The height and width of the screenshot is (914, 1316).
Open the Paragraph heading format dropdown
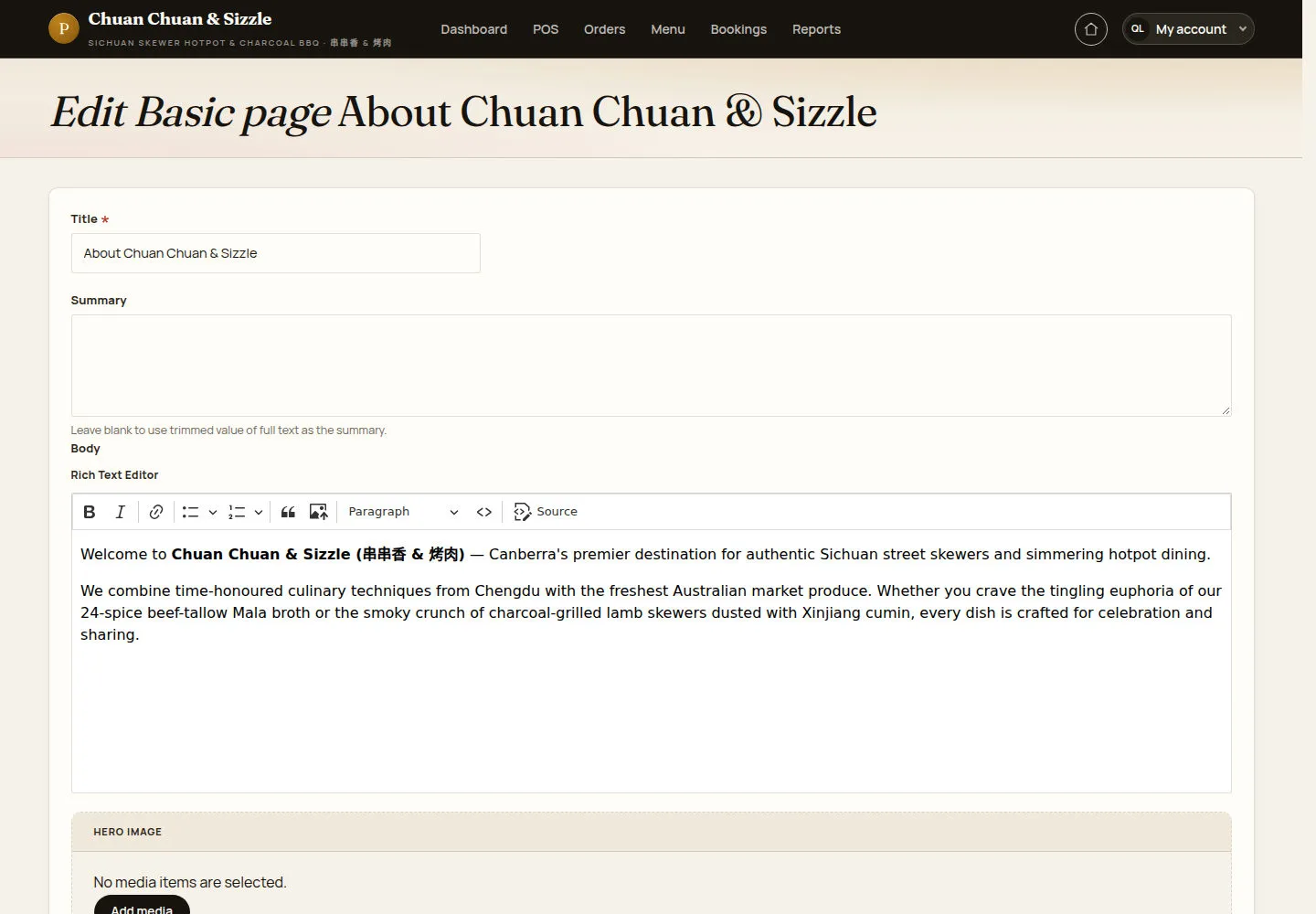(x=403, y=512)
